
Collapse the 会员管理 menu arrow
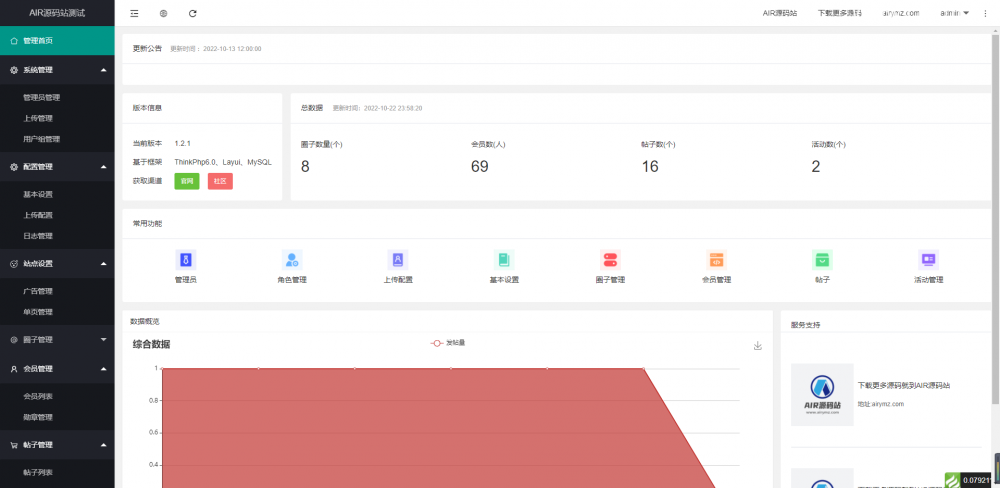coord(104,369)
